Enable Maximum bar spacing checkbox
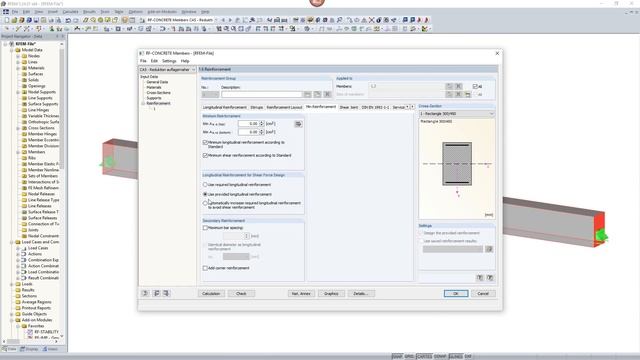The height and width of the screenshot is (360, 640). (205, 228)
